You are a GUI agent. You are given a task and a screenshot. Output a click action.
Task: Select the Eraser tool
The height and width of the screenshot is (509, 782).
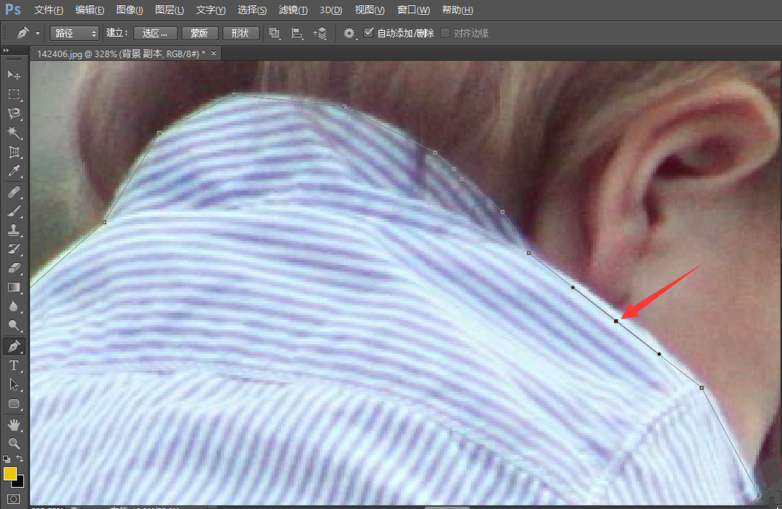click(13, 268)
